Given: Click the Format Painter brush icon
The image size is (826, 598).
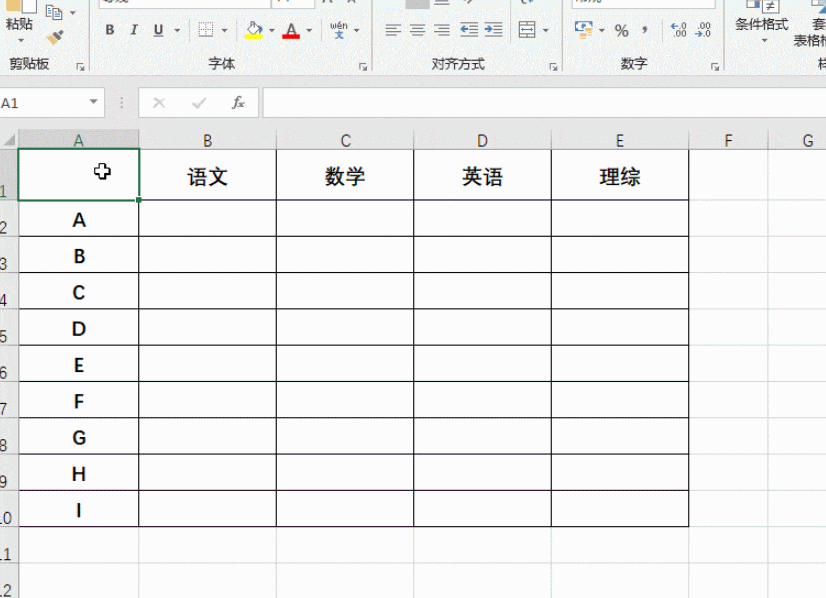Looking at the screenshot, I should point(55,37).
